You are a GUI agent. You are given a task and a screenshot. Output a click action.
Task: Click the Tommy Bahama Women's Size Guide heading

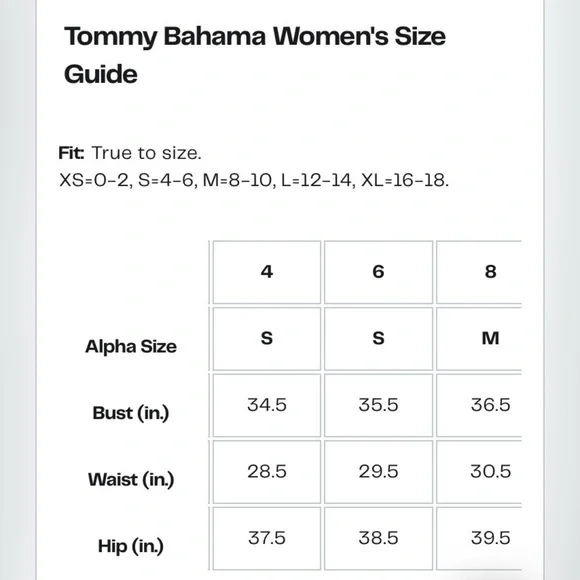[255, 55]
